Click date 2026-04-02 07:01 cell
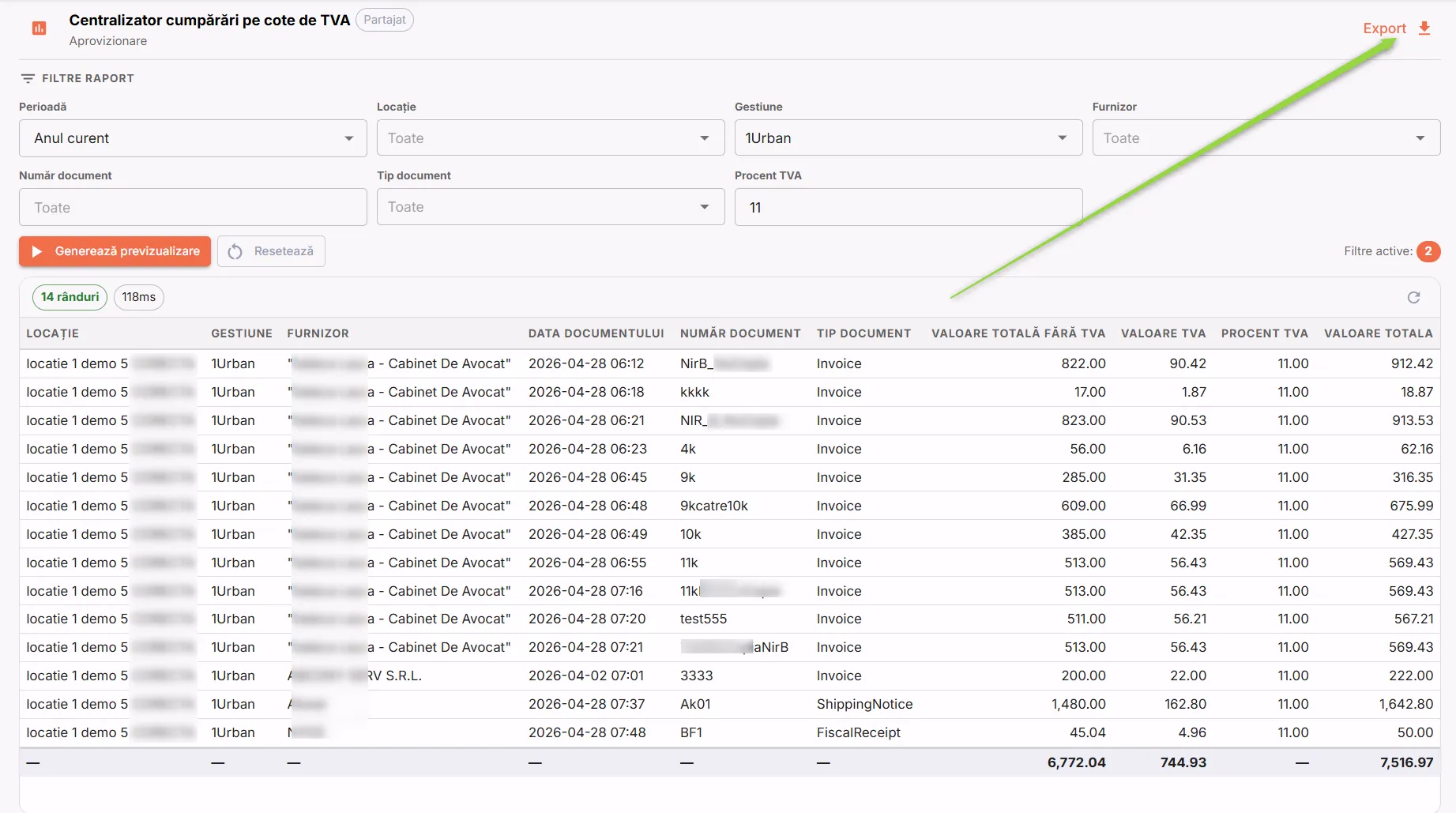Image resolution: width=1456 pixels, height=813 pixels. [586, 676]
